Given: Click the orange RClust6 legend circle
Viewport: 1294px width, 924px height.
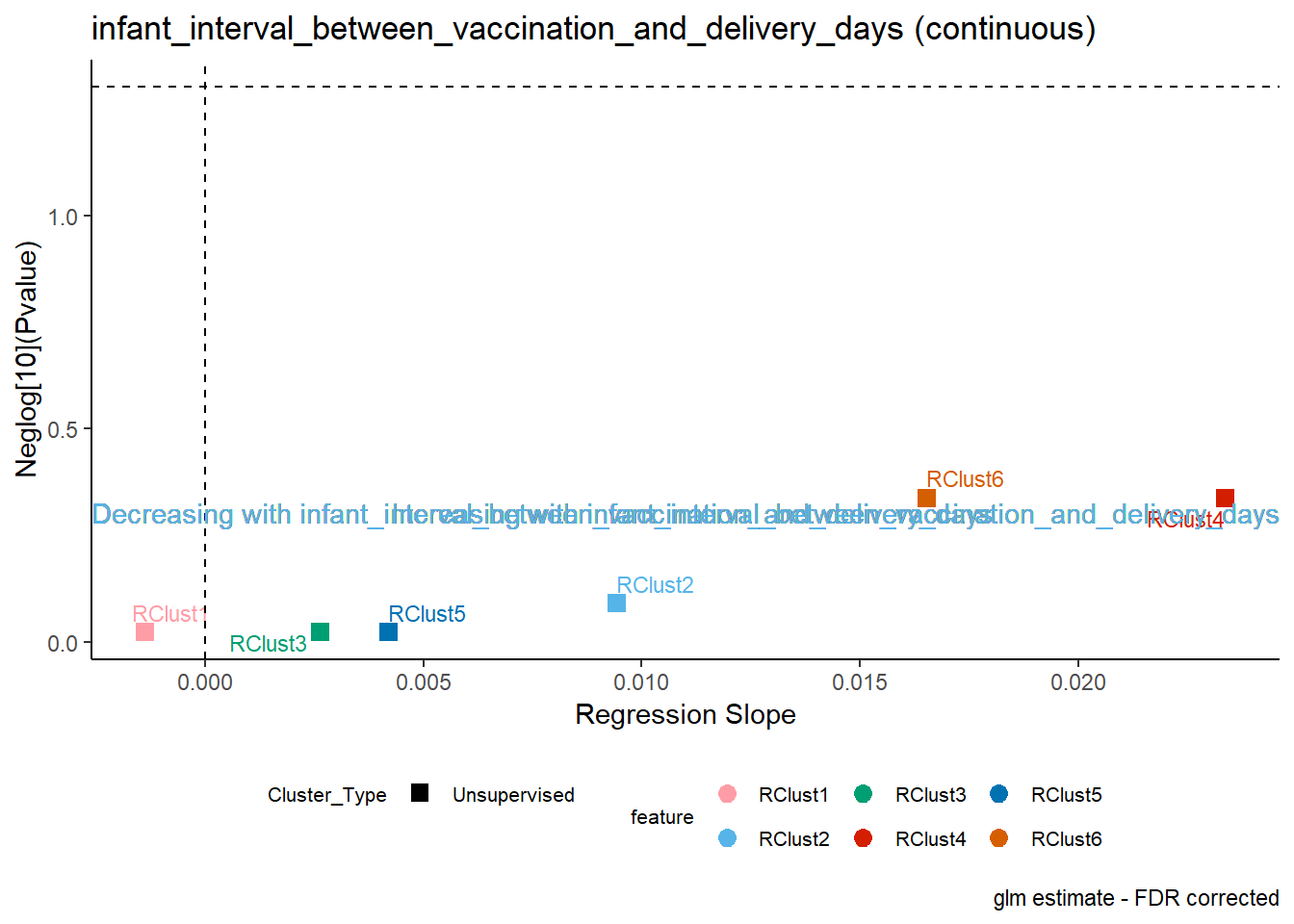Looking at the screenshot, I should (x=999, y=838).
